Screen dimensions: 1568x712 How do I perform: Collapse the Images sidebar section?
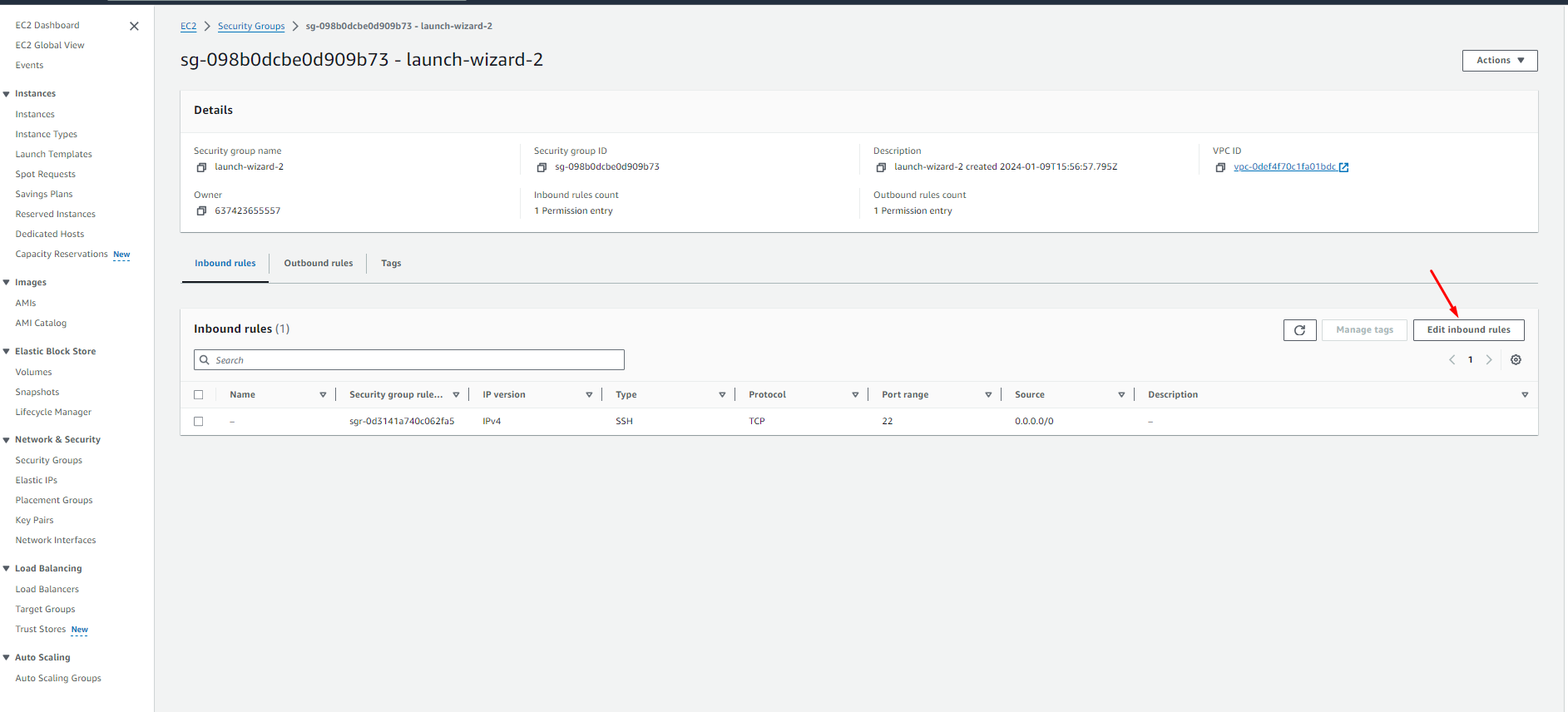[x=7, y=283]
